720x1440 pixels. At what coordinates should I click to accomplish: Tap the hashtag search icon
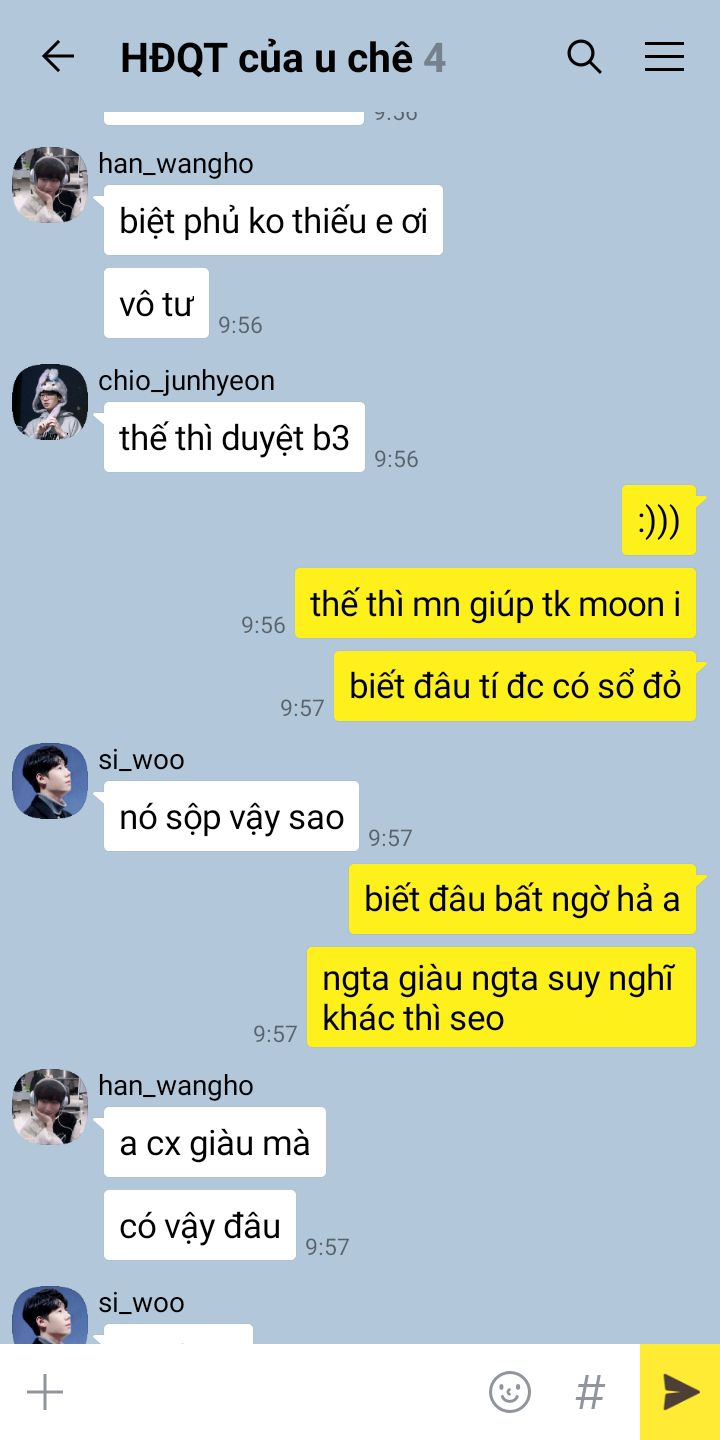tap(590, 1392)
